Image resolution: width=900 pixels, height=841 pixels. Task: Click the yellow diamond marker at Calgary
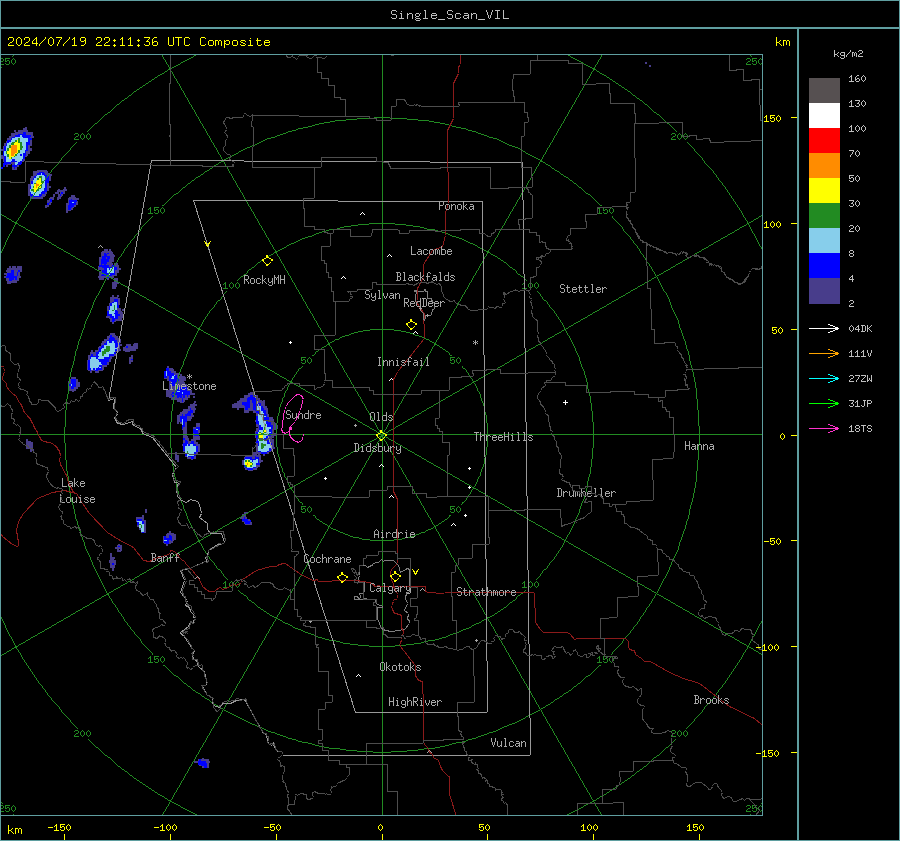[395, 576]
